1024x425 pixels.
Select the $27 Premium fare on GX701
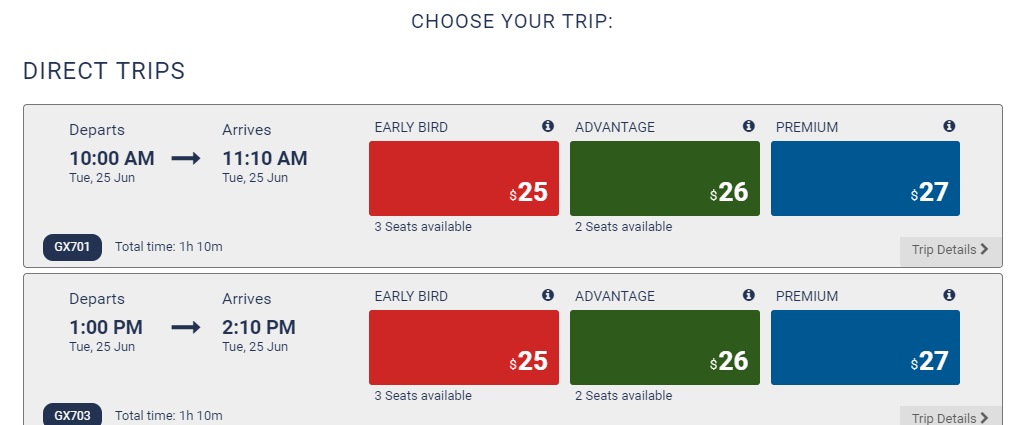click(865, 178)
